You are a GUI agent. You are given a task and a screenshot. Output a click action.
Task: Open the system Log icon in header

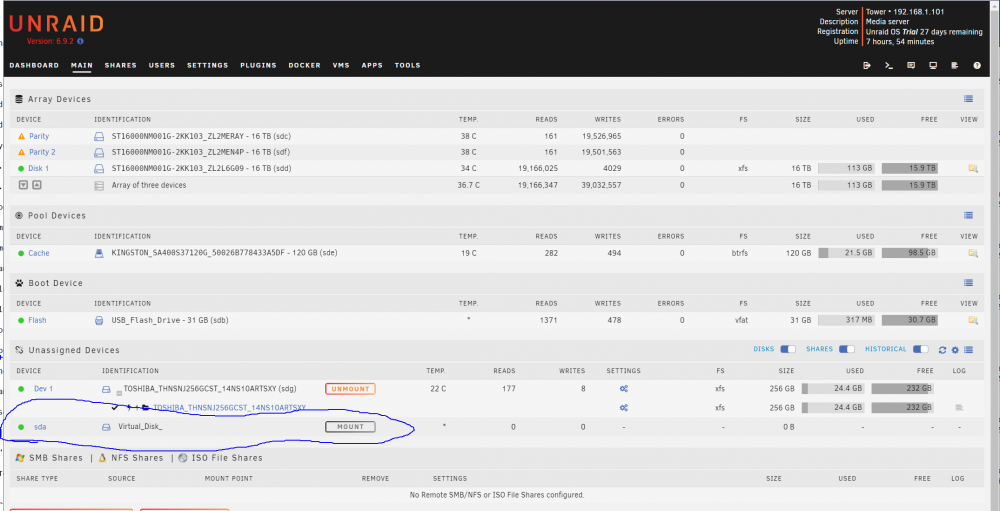[955, 65]
